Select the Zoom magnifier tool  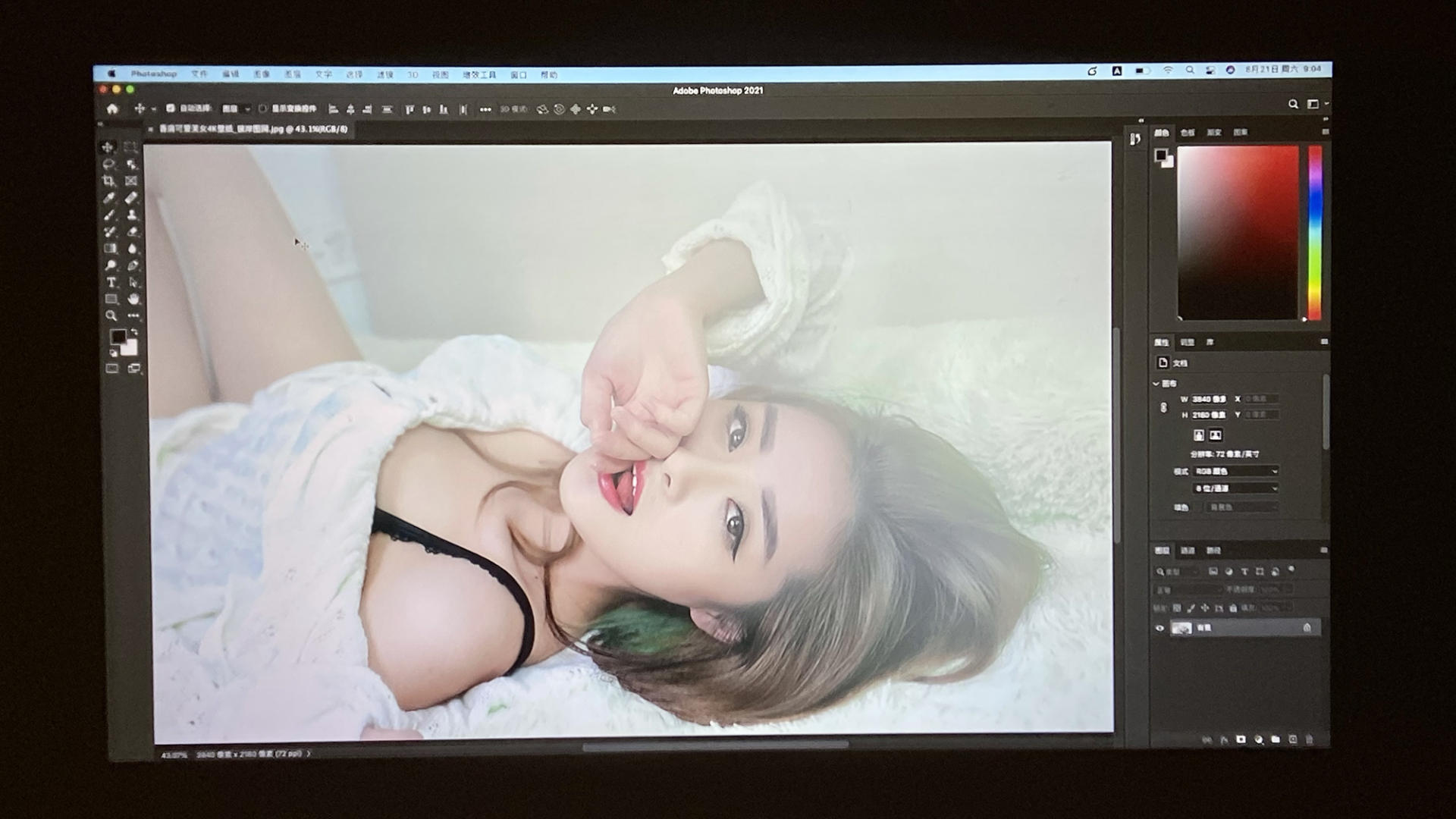(x=111, y=315)
